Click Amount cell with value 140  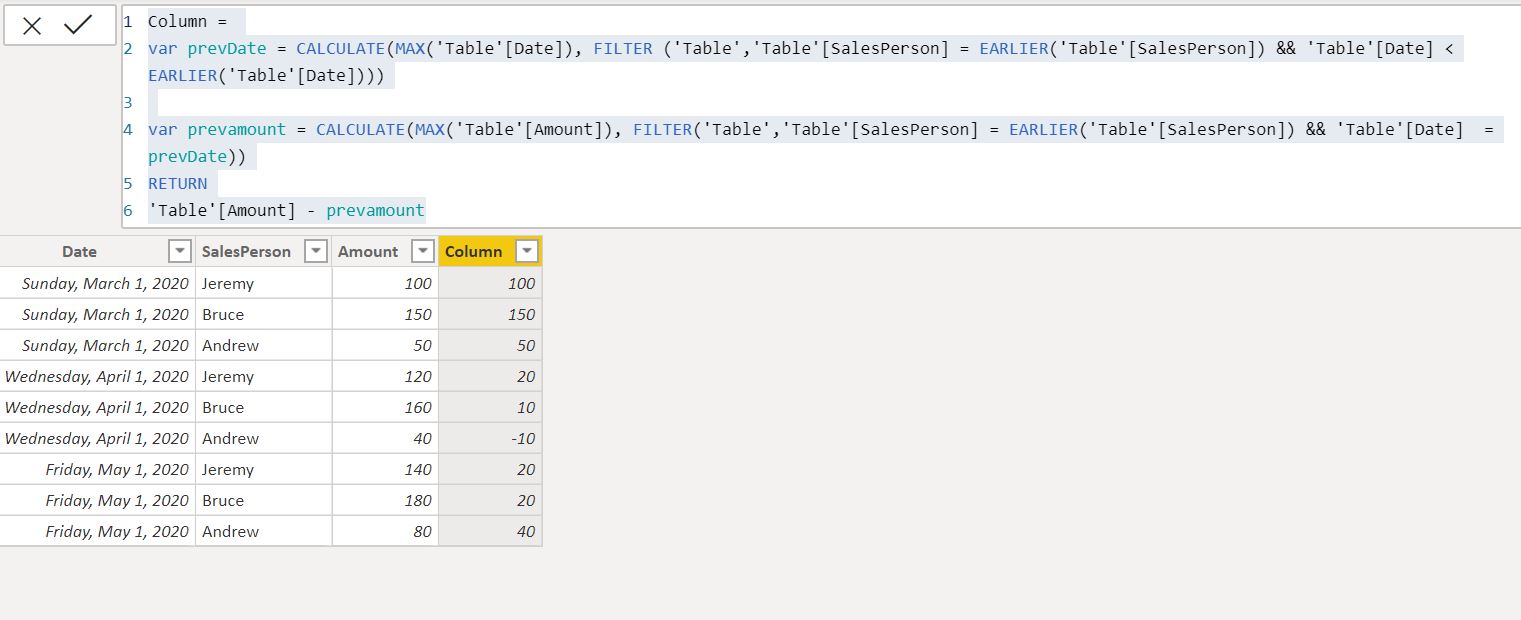(x=385, y=469)
